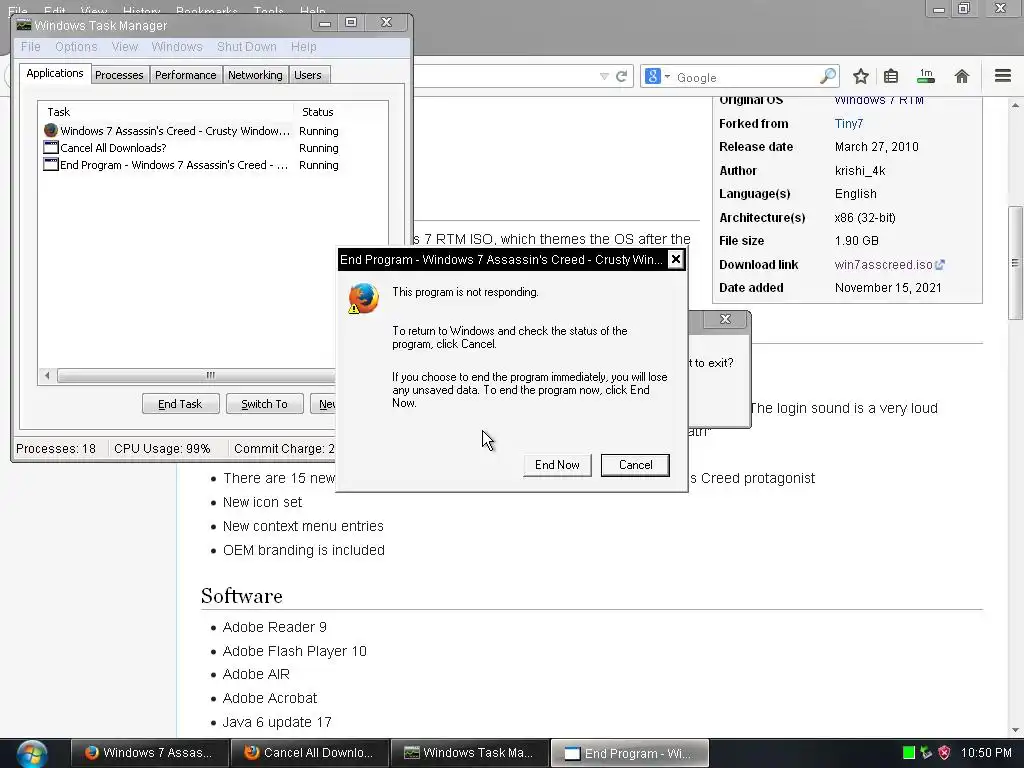Image resolution: width=1024 pixels, height=768 pixels.
Task: Bookmark this page with star icon
Action: (x=861, y=76)
